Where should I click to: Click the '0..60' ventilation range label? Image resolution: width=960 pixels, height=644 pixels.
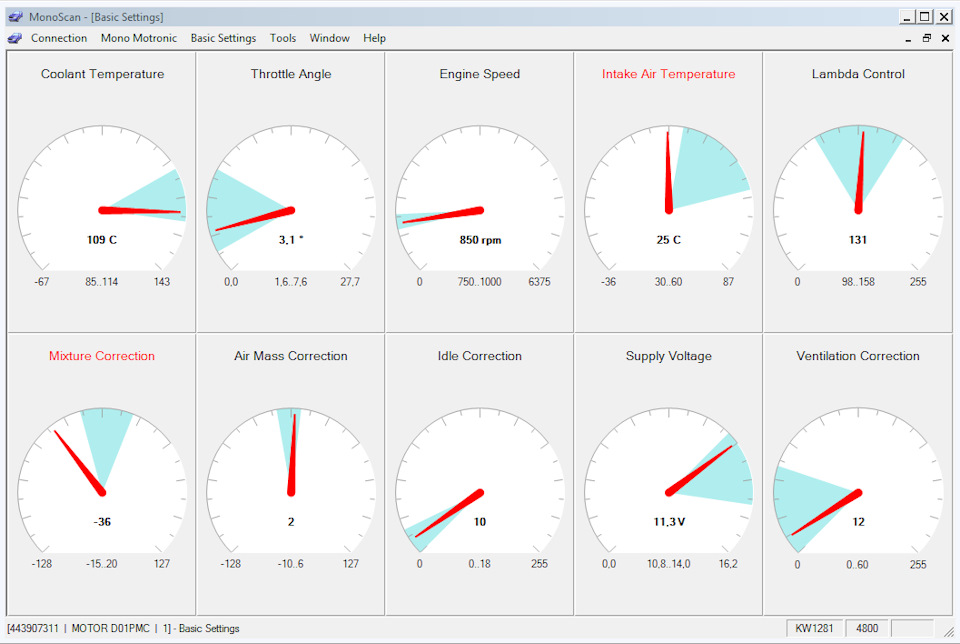857,564
